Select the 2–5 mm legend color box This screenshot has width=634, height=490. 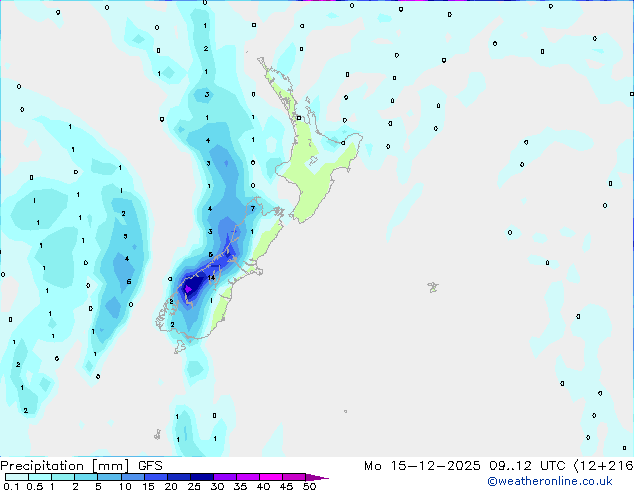[x=86, y=477]
